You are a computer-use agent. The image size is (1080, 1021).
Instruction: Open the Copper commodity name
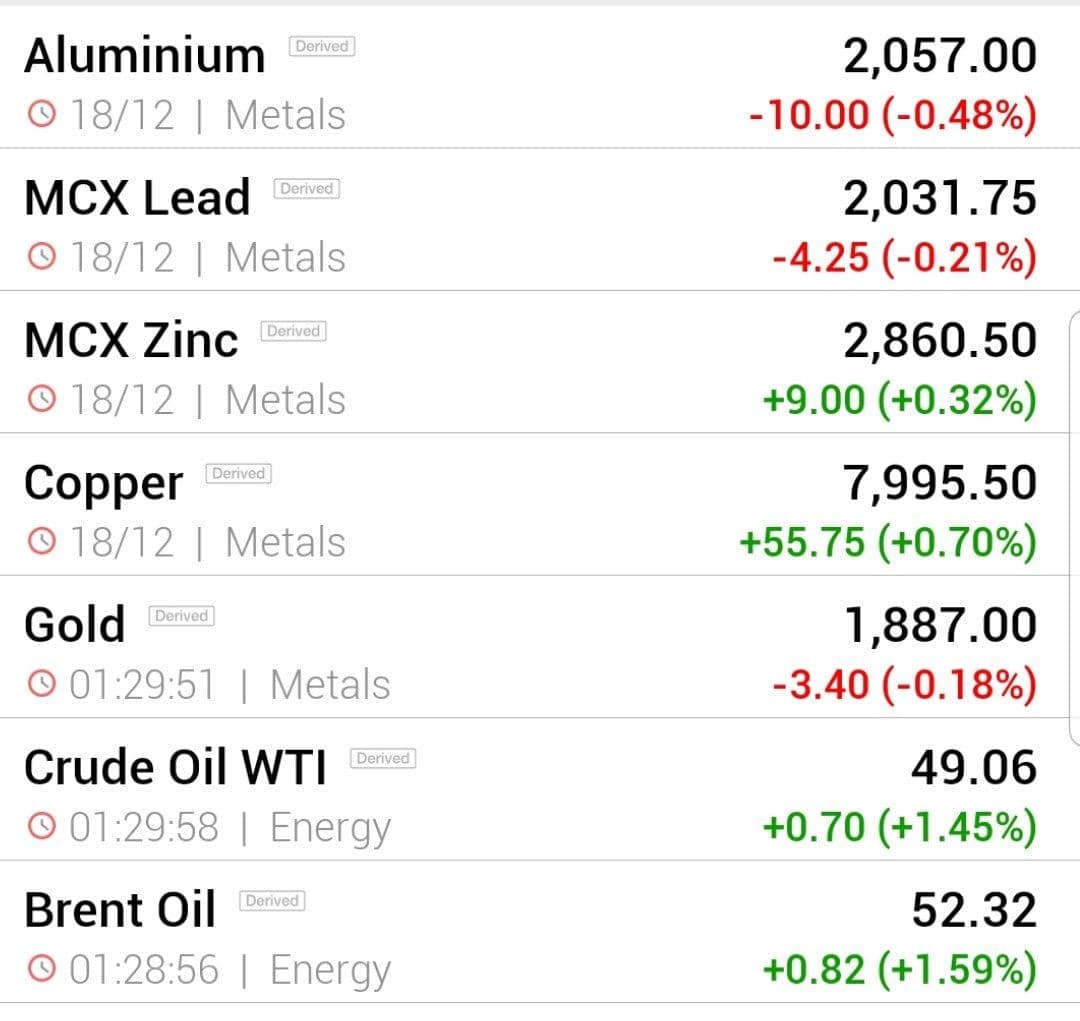pyautogui.click(x=104, y=484)
